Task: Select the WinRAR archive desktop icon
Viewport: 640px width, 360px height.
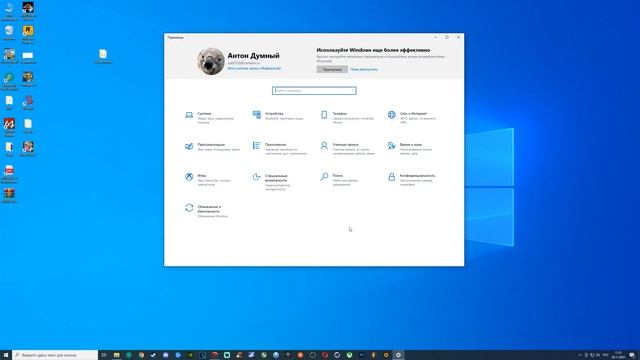Action: (x=9, y=195)
